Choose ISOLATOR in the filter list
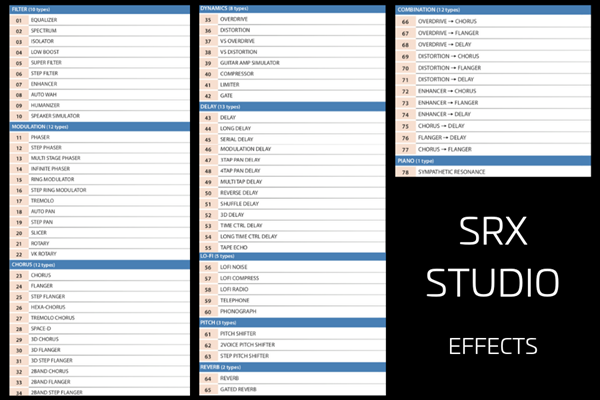 point(99,41)
